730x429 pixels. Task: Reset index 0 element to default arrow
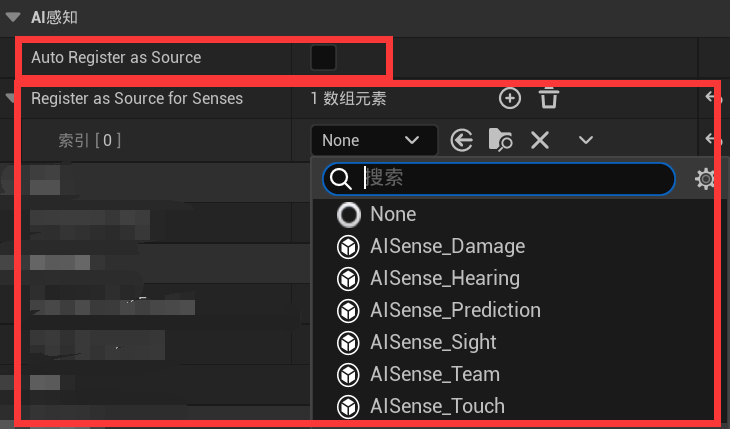click(713, 139)
